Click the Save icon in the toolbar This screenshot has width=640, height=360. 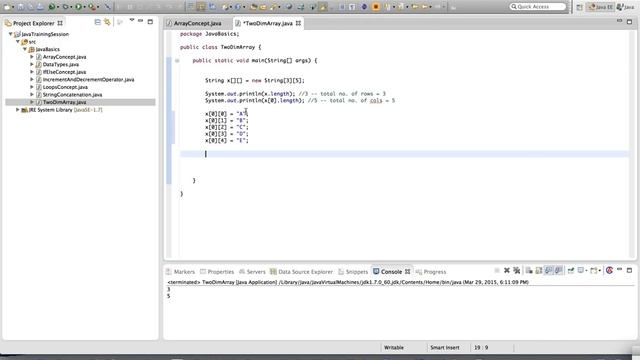(20, 7)
